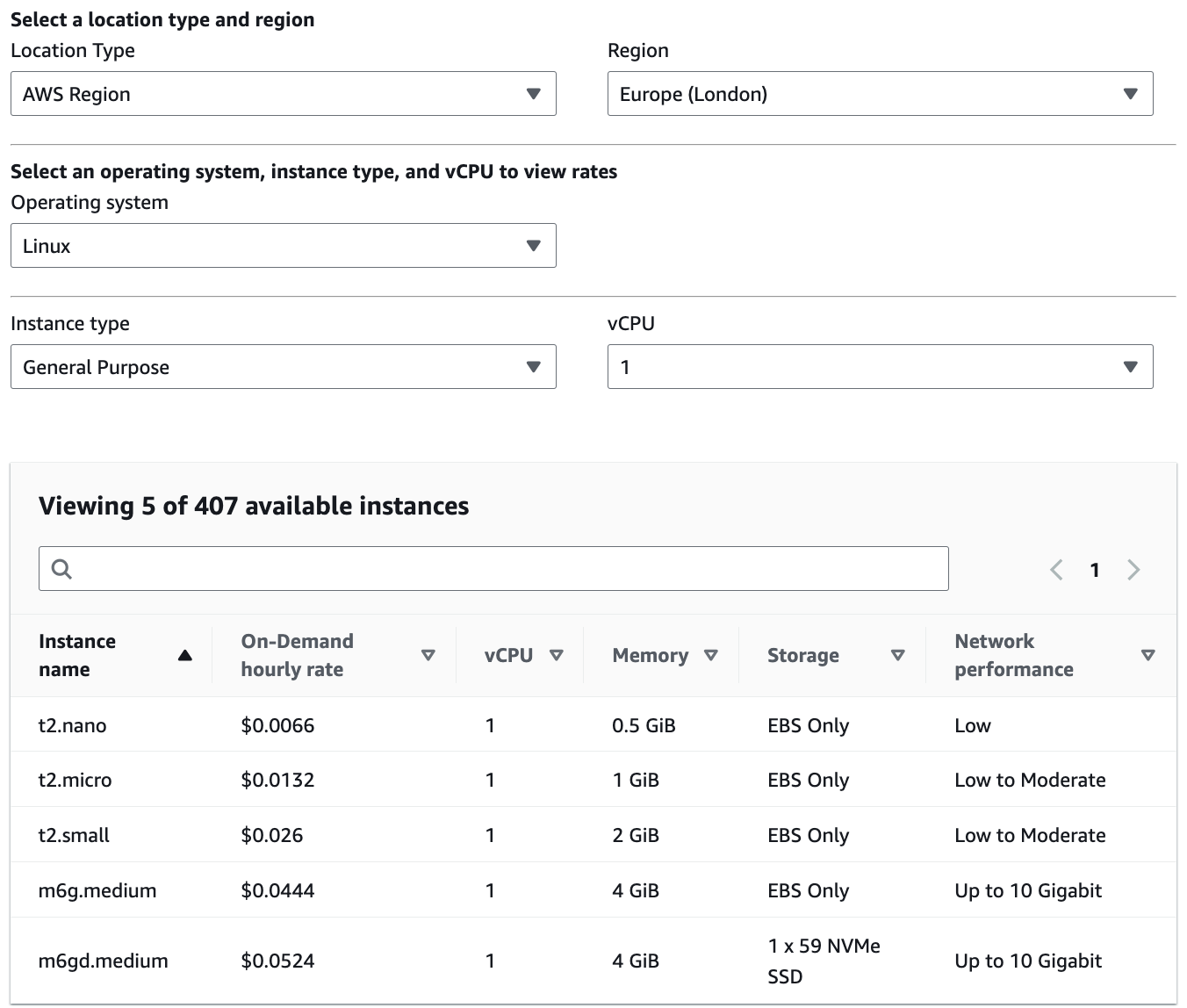Sort by On-Demand hourly rate arrow
The image size is (1187, 1008).
pyautogui.click(x=428, y=655)
